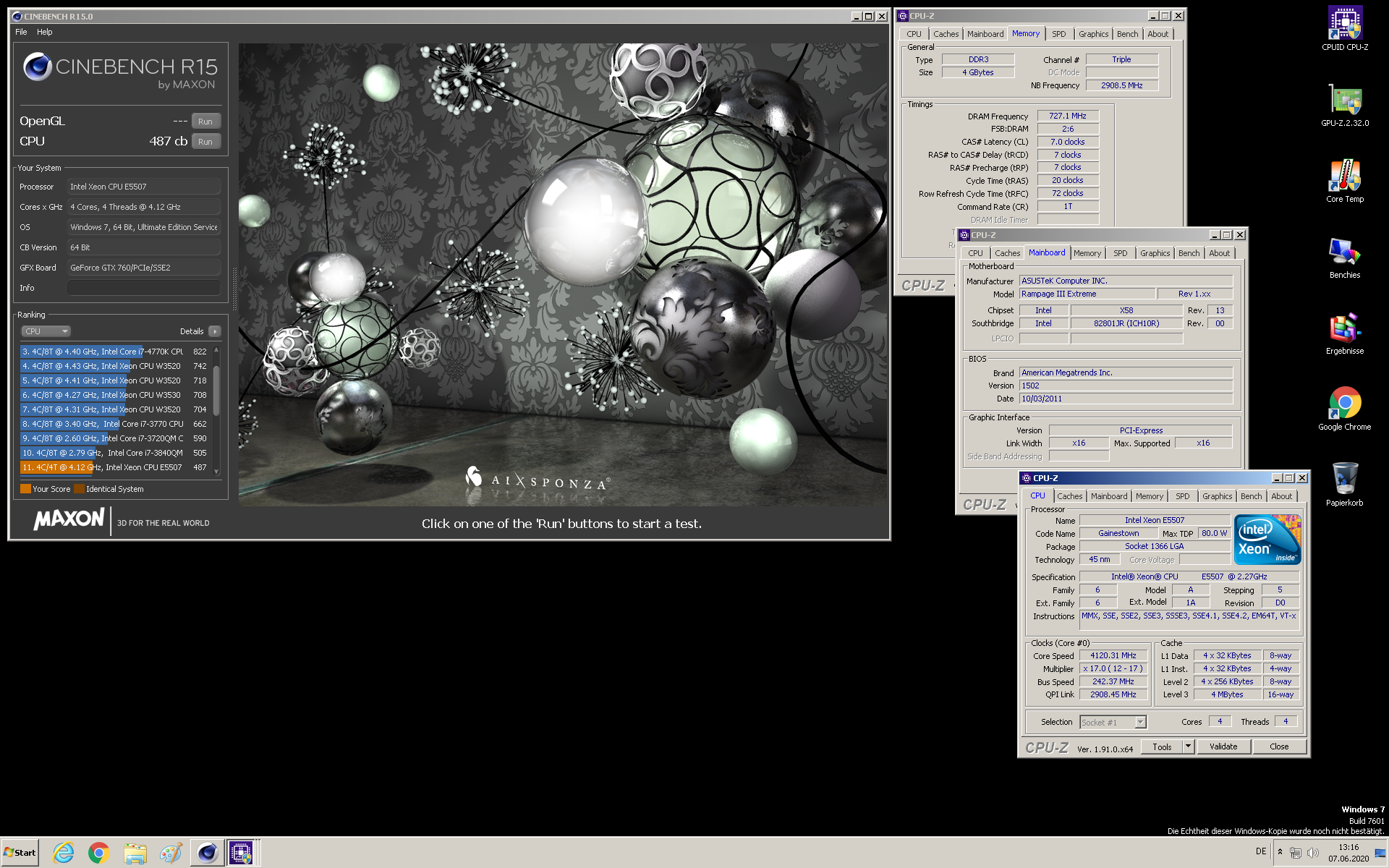Open SPD tab in Memory CPU-Z window
1389x868 pixels.
[1058, 34]
